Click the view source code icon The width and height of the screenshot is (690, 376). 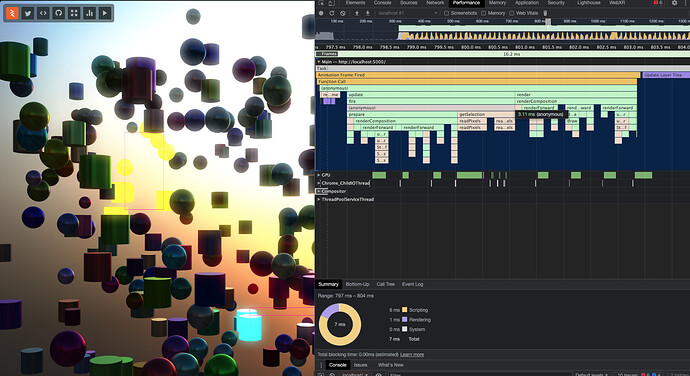click(x=43, y=13)
